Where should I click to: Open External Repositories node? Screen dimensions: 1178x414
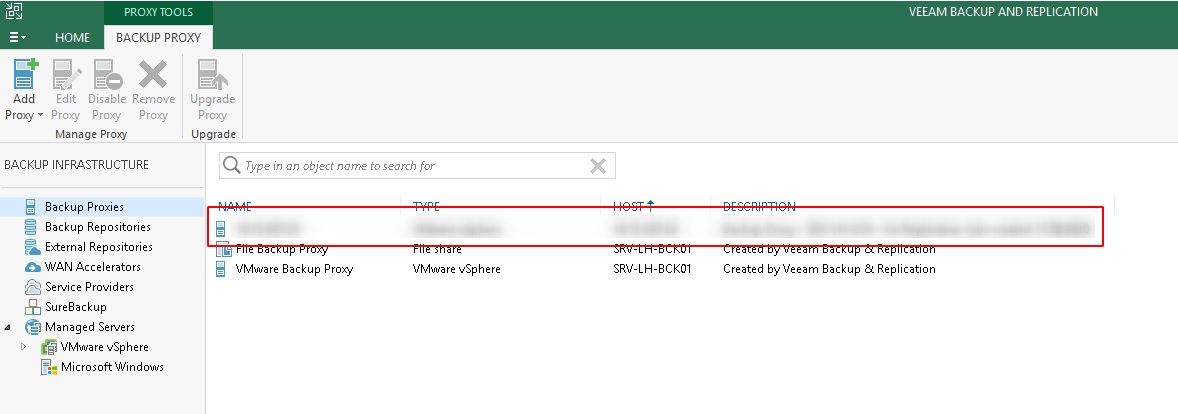pyautogui.click(x=98, y=246)
